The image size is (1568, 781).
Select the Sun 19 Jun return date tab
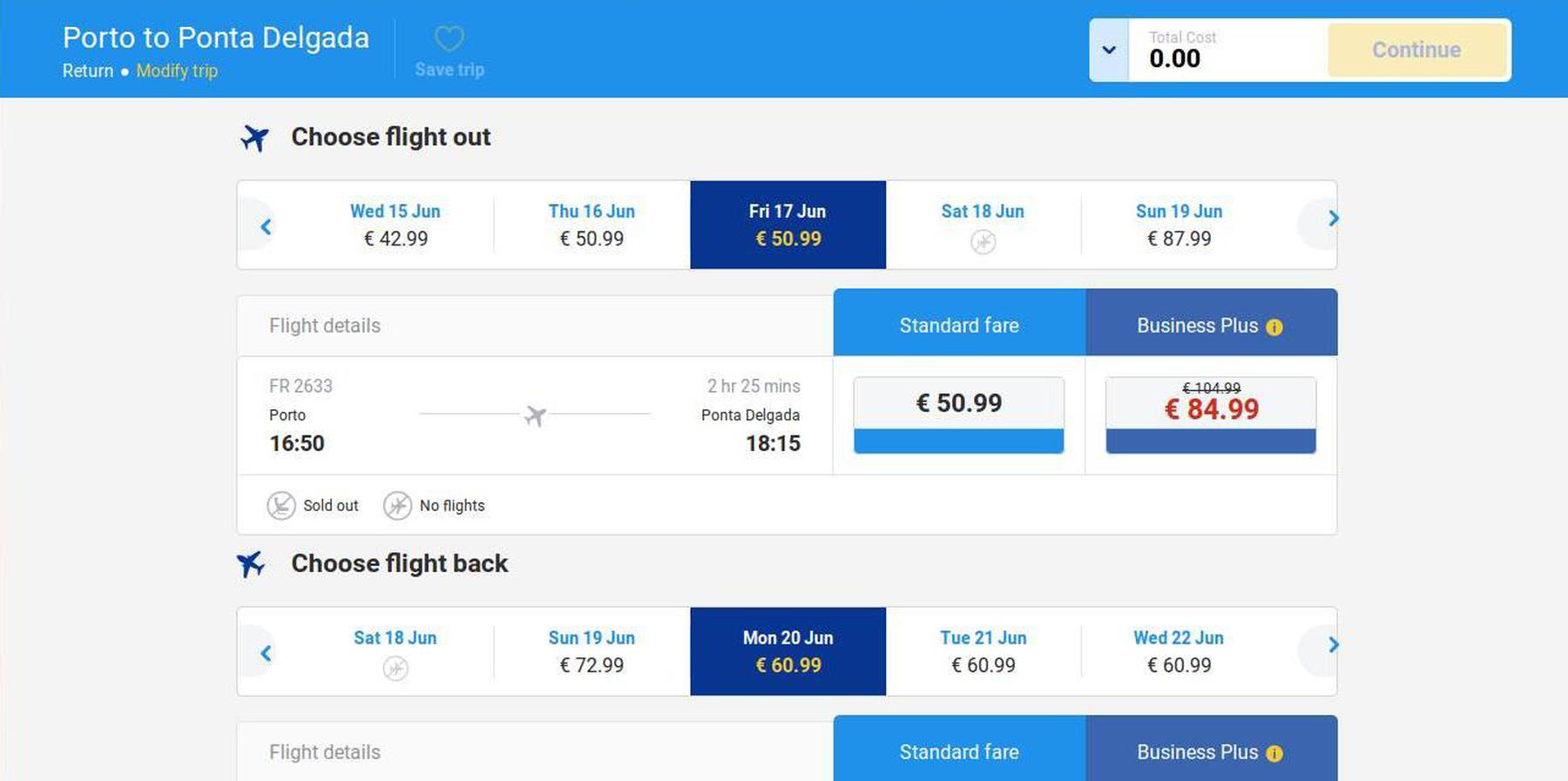pos(591,651)
